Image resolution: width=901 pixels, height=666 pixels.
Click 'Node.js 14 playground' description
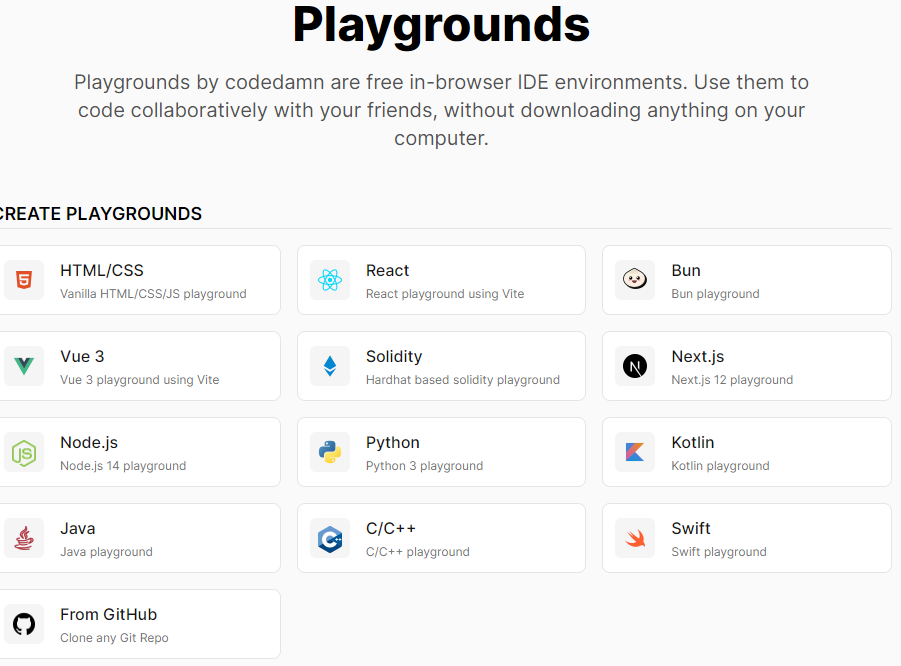(x=123, y=466)
